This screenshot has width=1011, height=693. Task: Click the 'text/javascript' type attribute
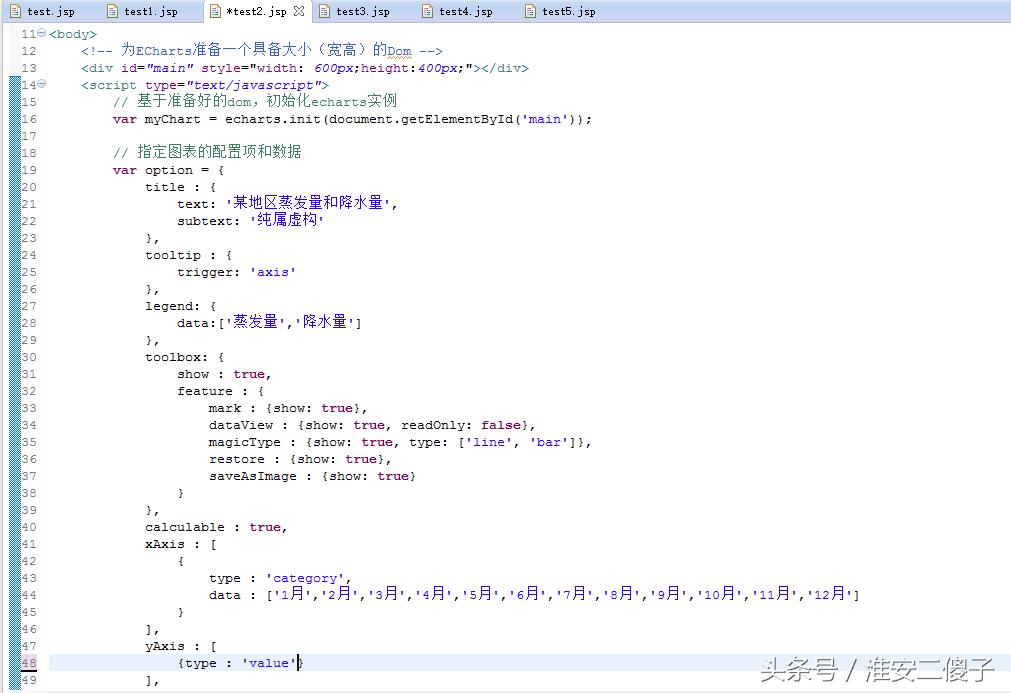[233, 85]
